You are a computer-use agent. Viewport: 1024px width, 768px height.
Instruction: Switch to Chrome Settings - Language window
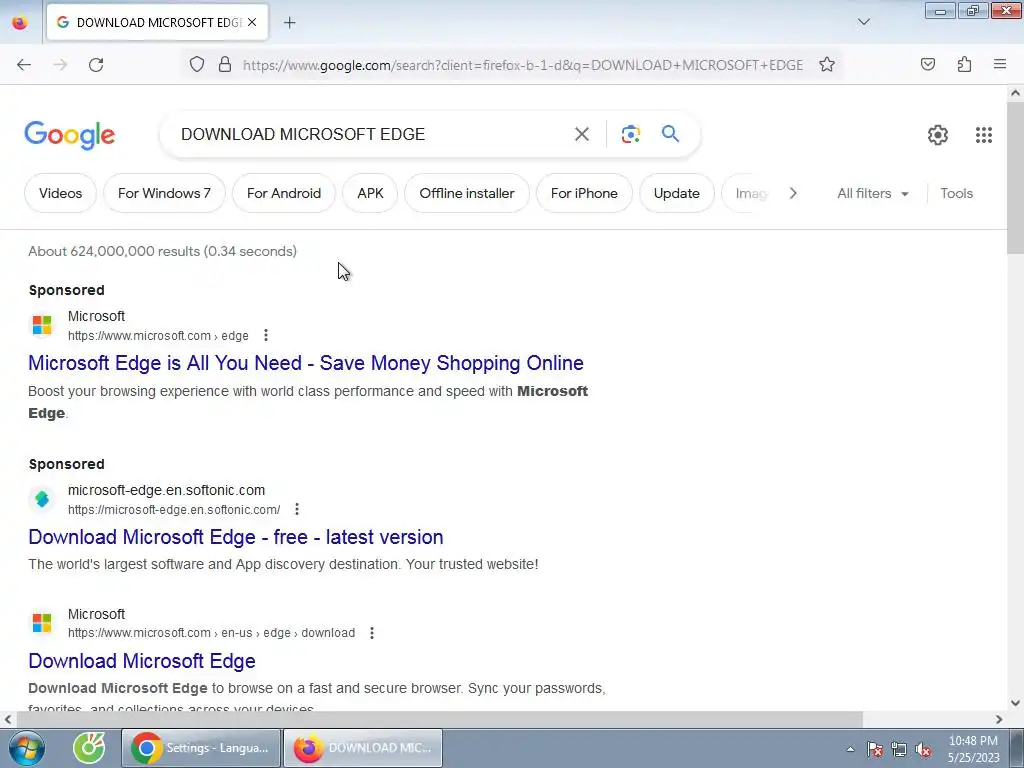click(201, 748)
